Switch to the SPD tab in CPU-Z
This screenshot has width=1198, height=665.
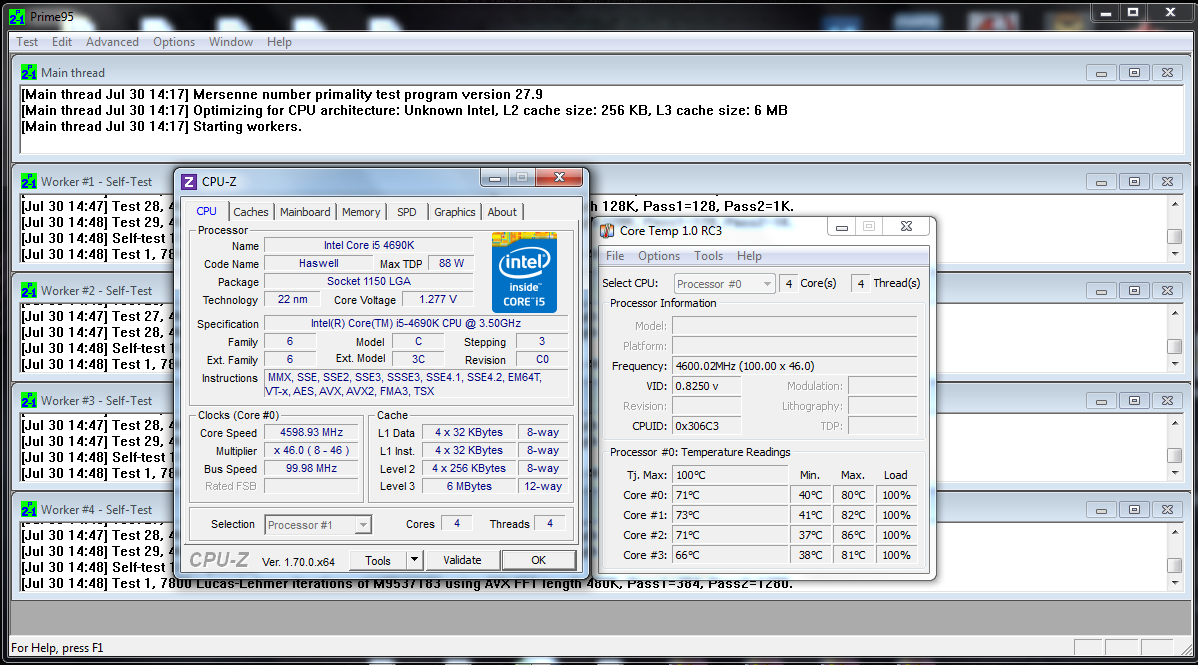(x=406, y=212)
